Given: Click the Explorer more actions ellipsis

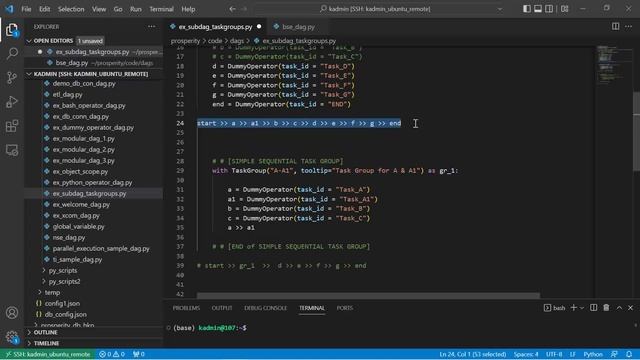Looking at the screenshot, I should pyautogui.click(x=151, y=27).
